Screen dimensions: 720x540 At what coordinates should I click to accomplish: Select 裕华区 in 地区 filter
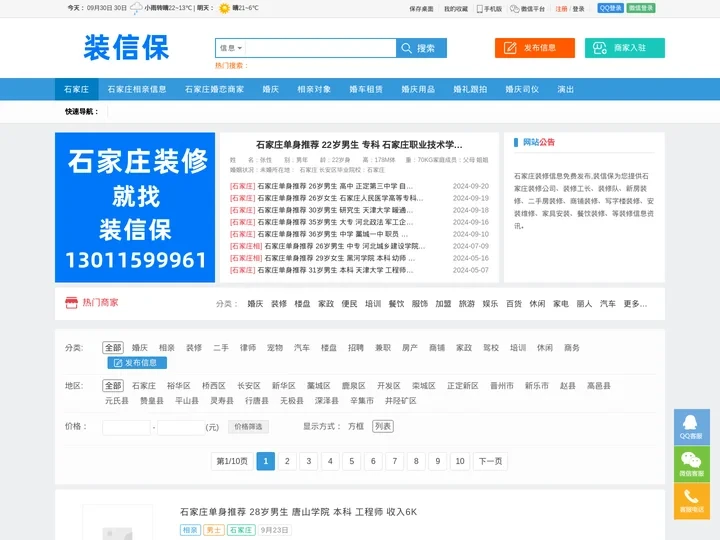179,386
